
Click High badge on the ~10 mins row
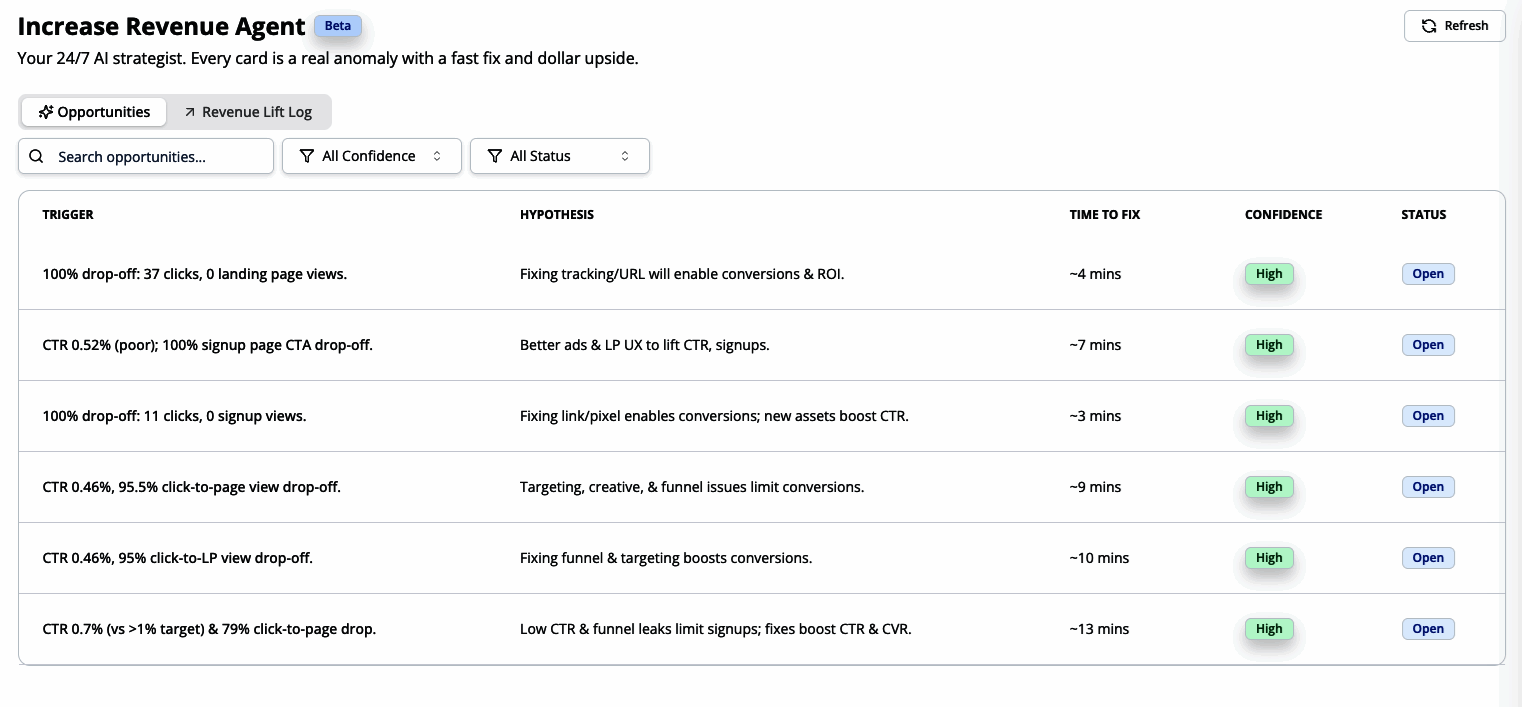click(1268, 558)
